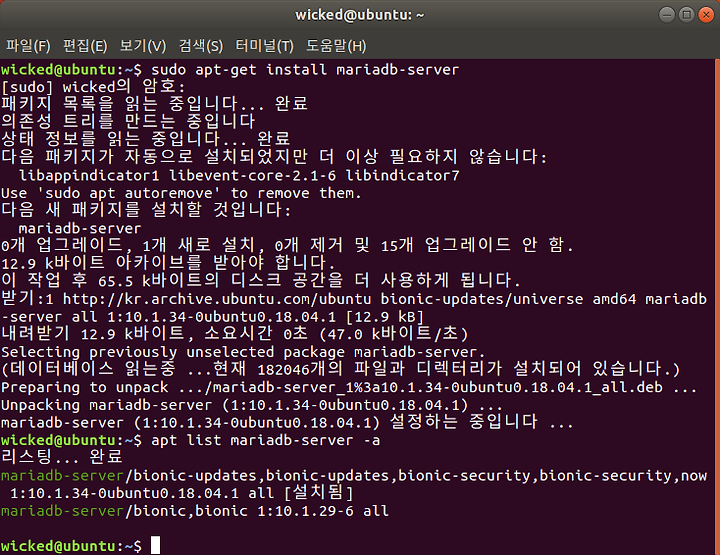Click green 'mariadb-server' in bionic-updates line
Viewport: 720px width, 555px height.
click(62, 476)
